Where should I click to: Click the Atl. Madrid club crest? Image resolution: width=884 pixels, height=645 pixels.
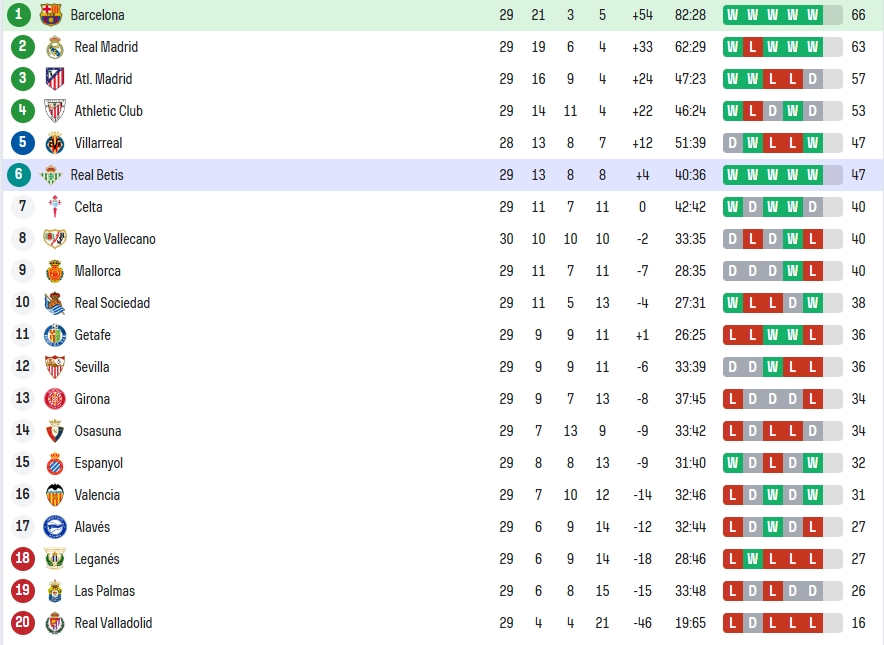point(55,79)
